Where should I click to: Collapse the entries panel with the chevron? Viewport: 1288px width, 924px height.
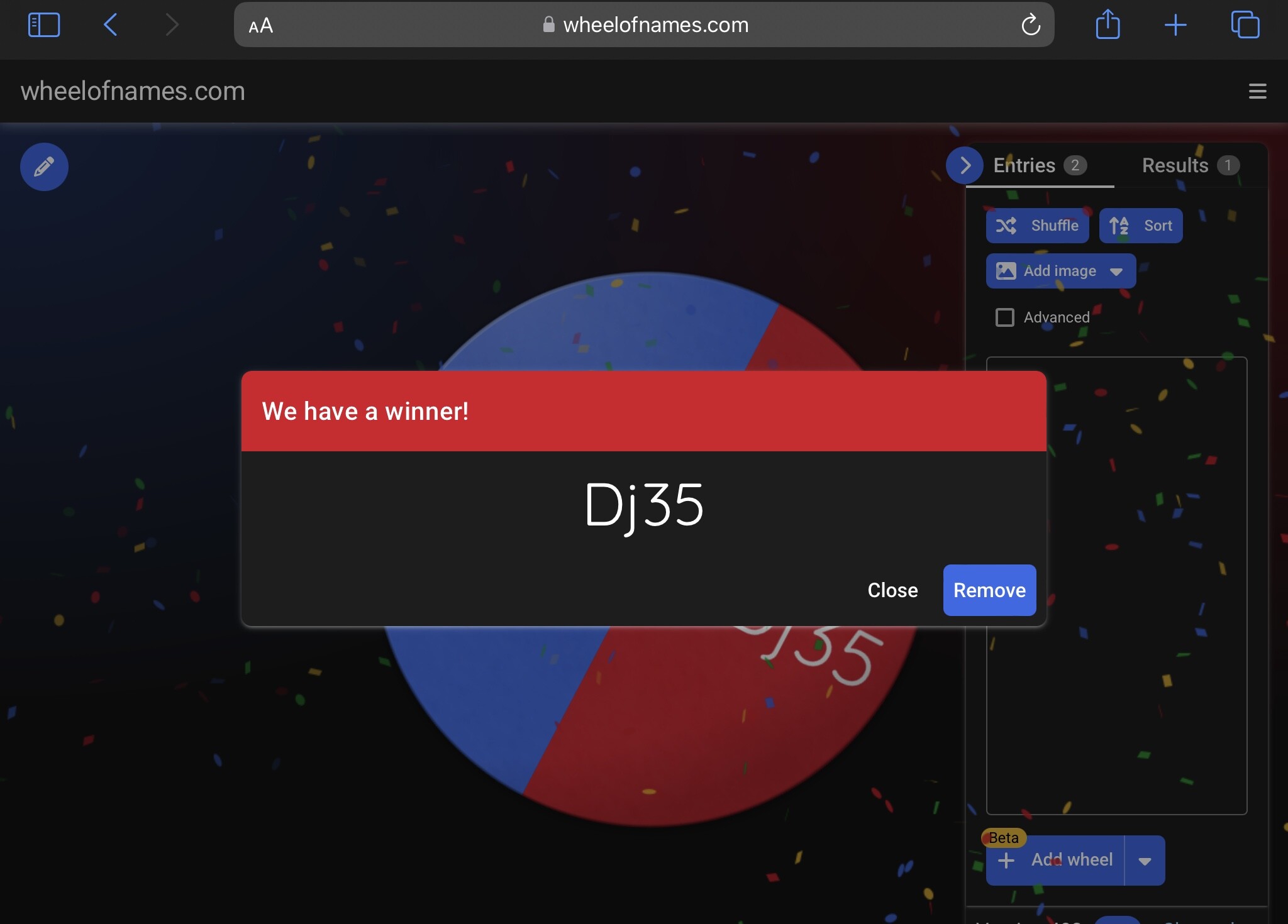(965, 165)
